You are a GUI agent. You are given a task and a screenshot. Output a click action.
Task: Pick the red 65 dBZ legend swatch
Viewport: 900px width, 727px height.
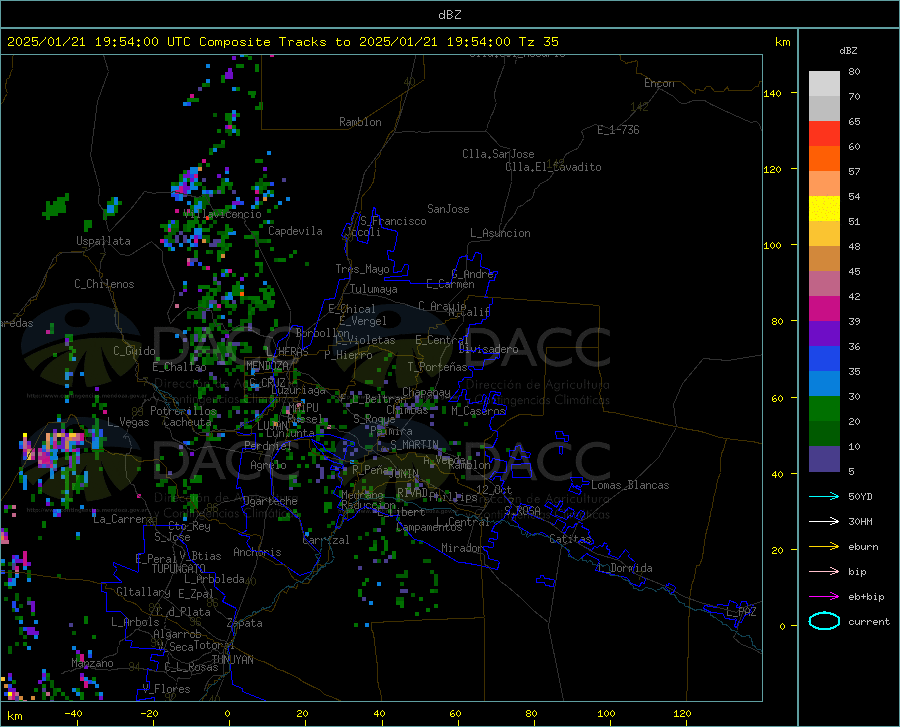824,133
